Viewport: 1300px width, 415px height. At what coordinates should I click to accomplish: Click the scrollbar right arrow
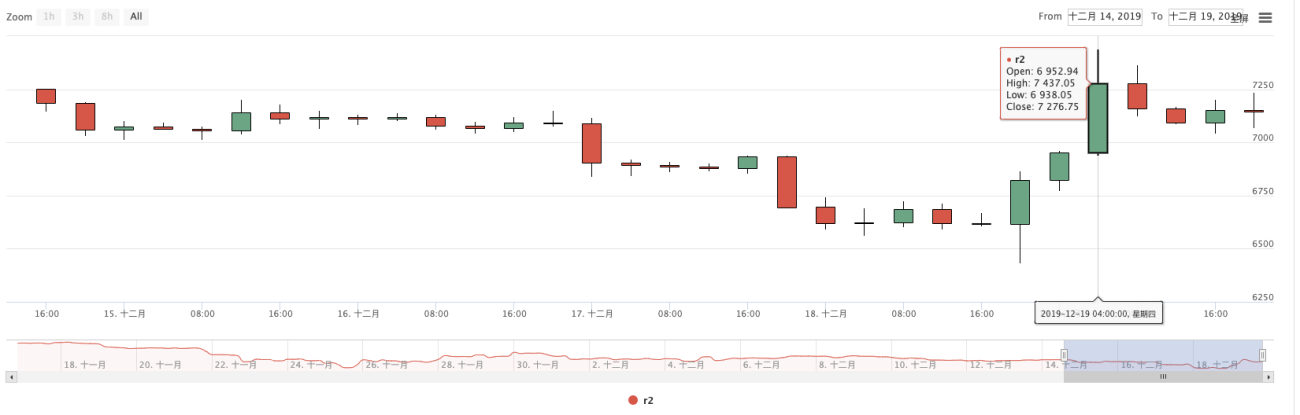point(1269,377)
